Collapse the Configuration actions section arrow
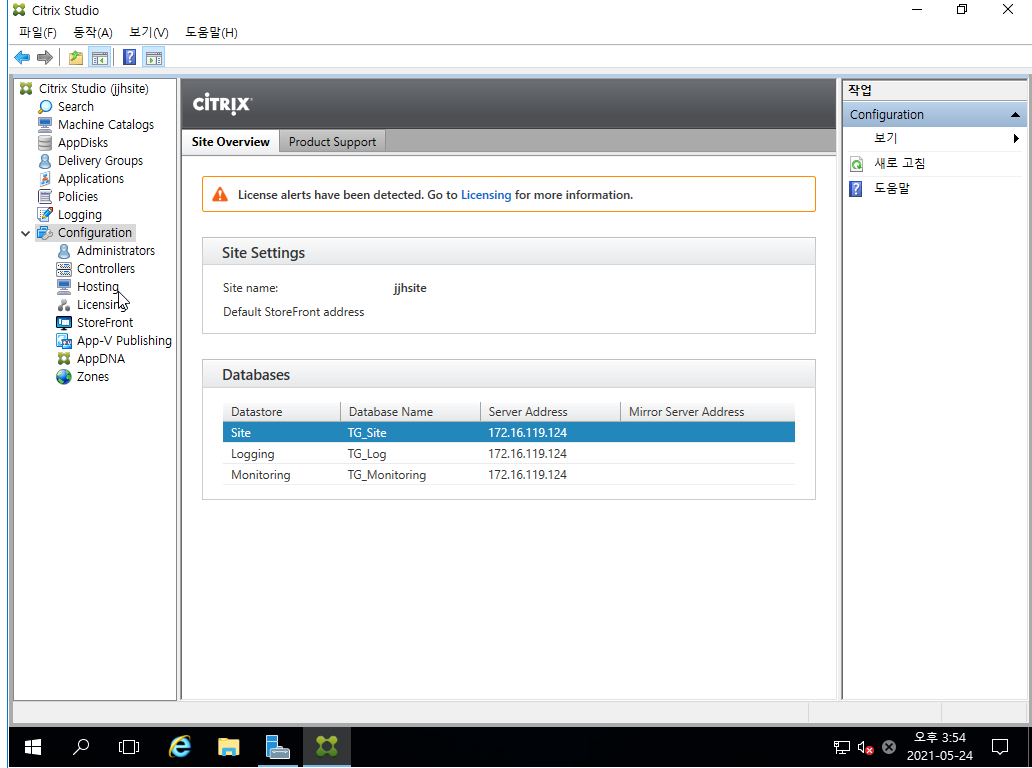Image resolution: width=1032 pixels, height=768 pixels. [x=1015, y=115]
